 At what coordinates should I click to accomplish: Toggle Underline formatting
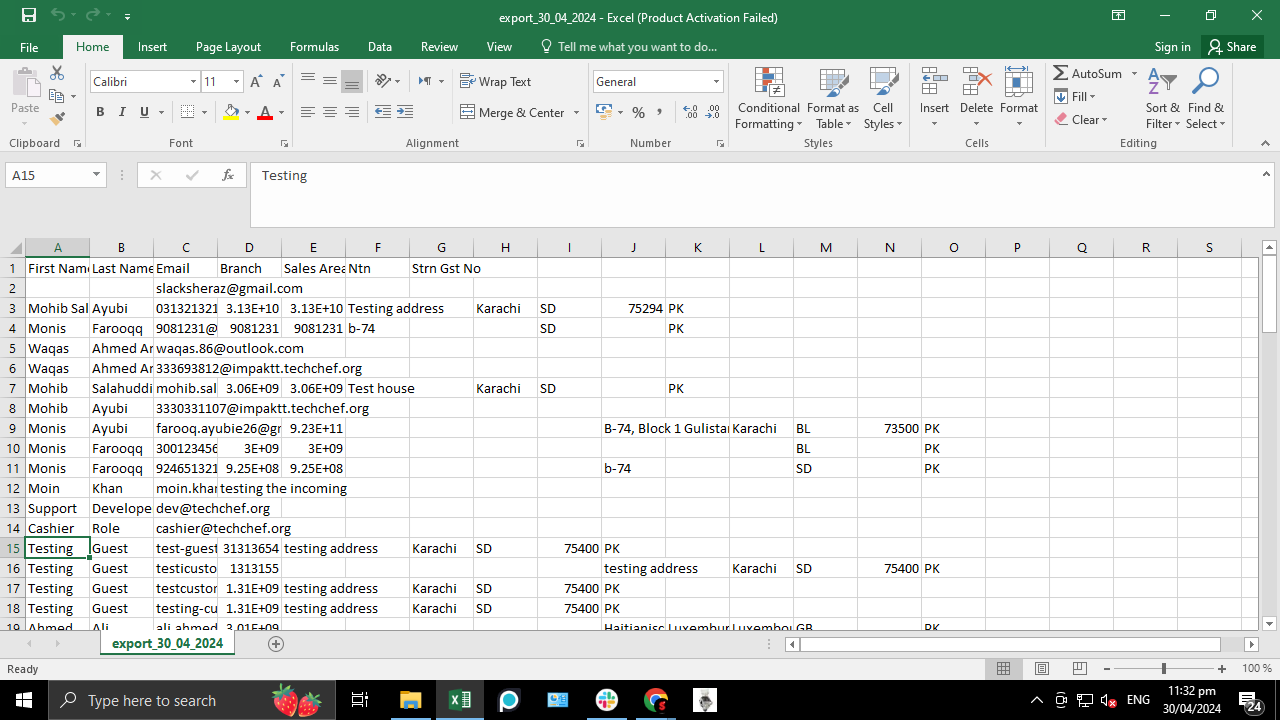click(144, 112)
